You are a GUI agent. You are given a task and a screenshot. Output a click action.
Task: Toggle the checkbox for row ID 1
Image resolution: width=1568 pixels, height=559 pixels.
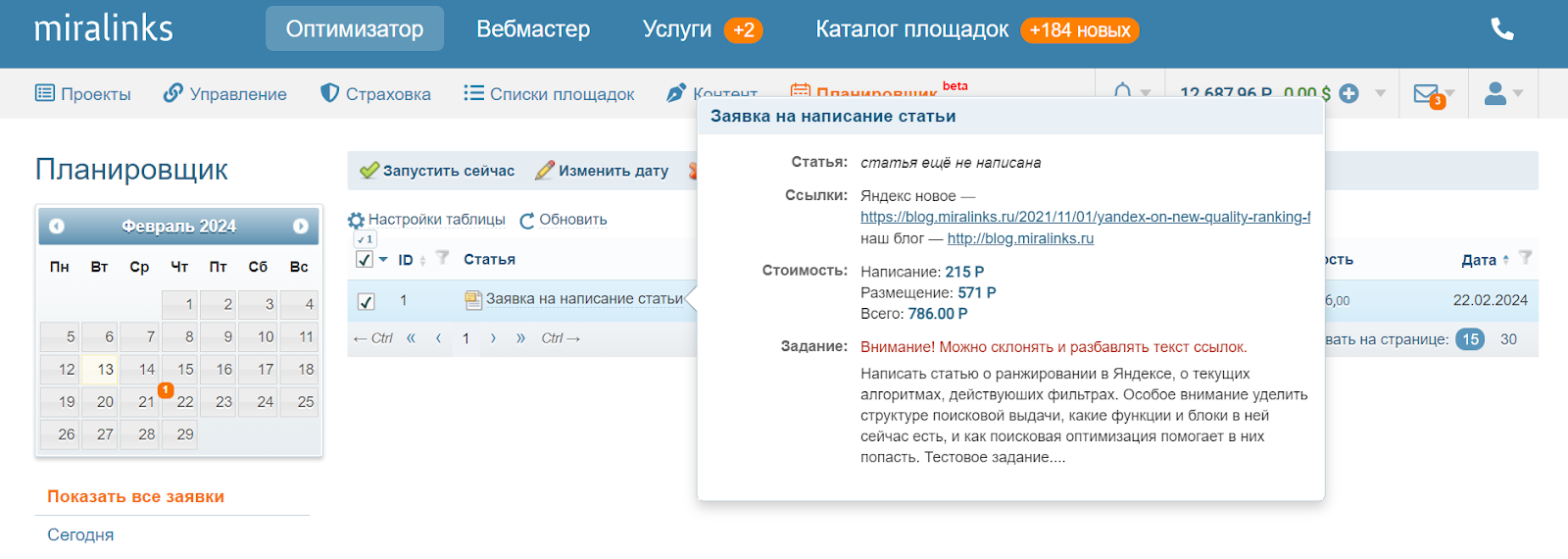point(366,301)
